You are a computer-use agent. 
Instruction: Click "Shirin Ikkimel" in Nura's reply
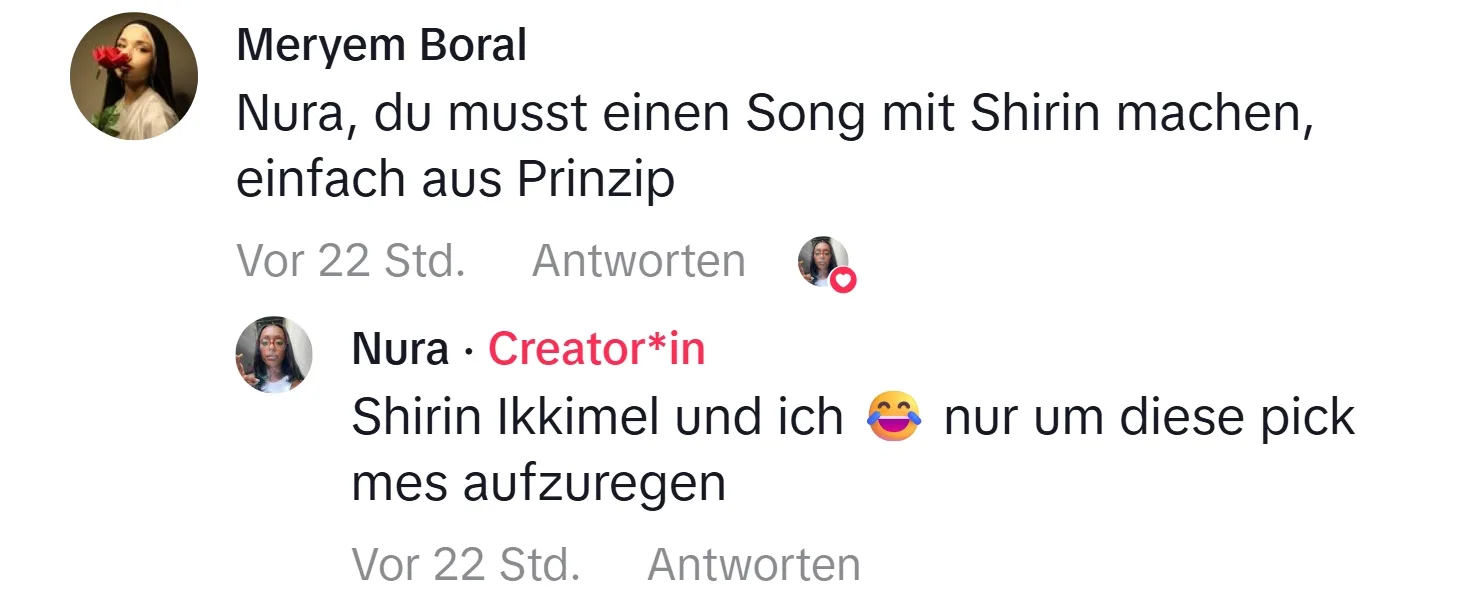coord(506,417)
